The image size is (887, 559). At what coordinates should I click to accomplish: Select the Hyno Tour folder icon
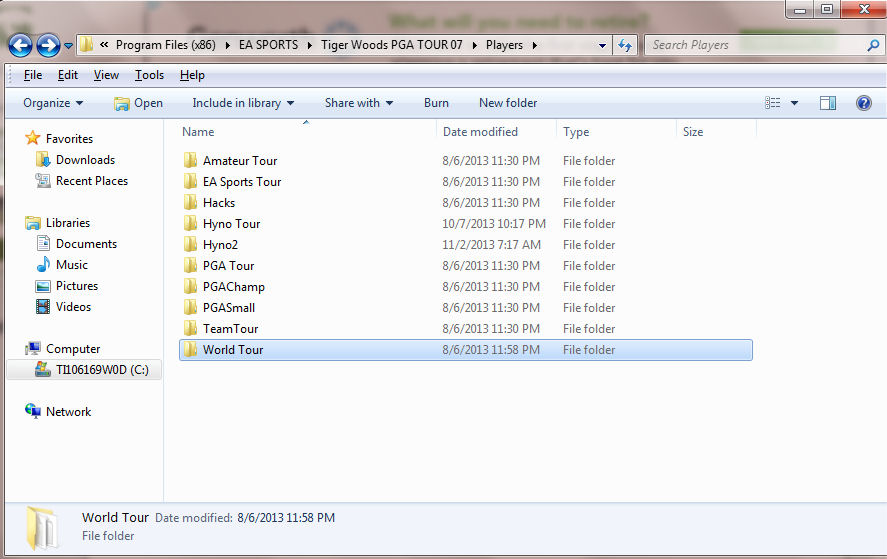pos(191,223)
